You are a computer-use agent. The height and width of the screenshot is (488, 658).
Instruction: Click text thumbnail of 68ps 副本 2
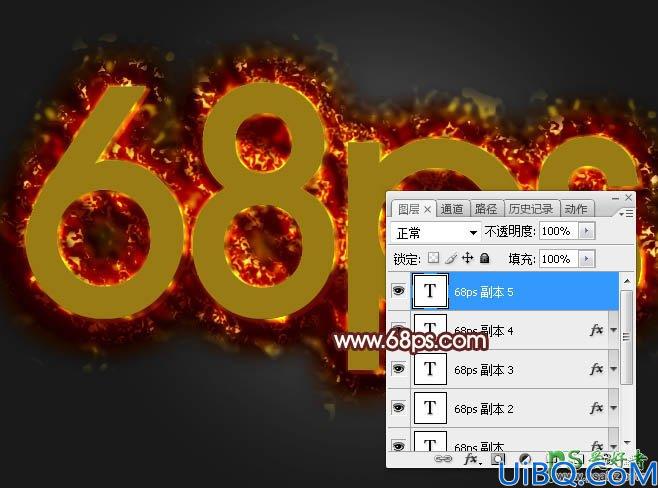[430, 408]
